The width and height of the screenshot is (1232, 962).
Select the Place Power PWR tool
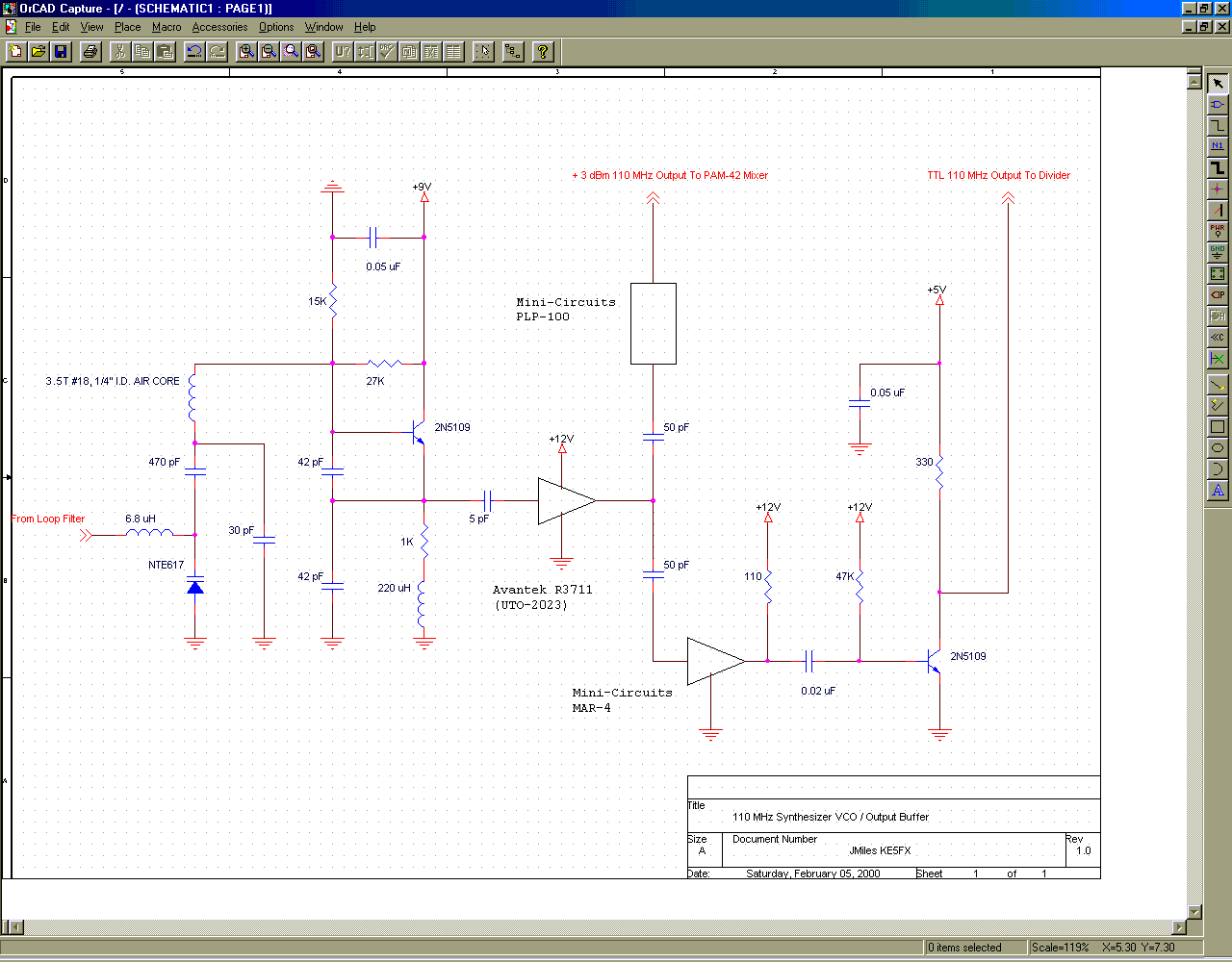pyautogui.click(x=1218, y=231)
